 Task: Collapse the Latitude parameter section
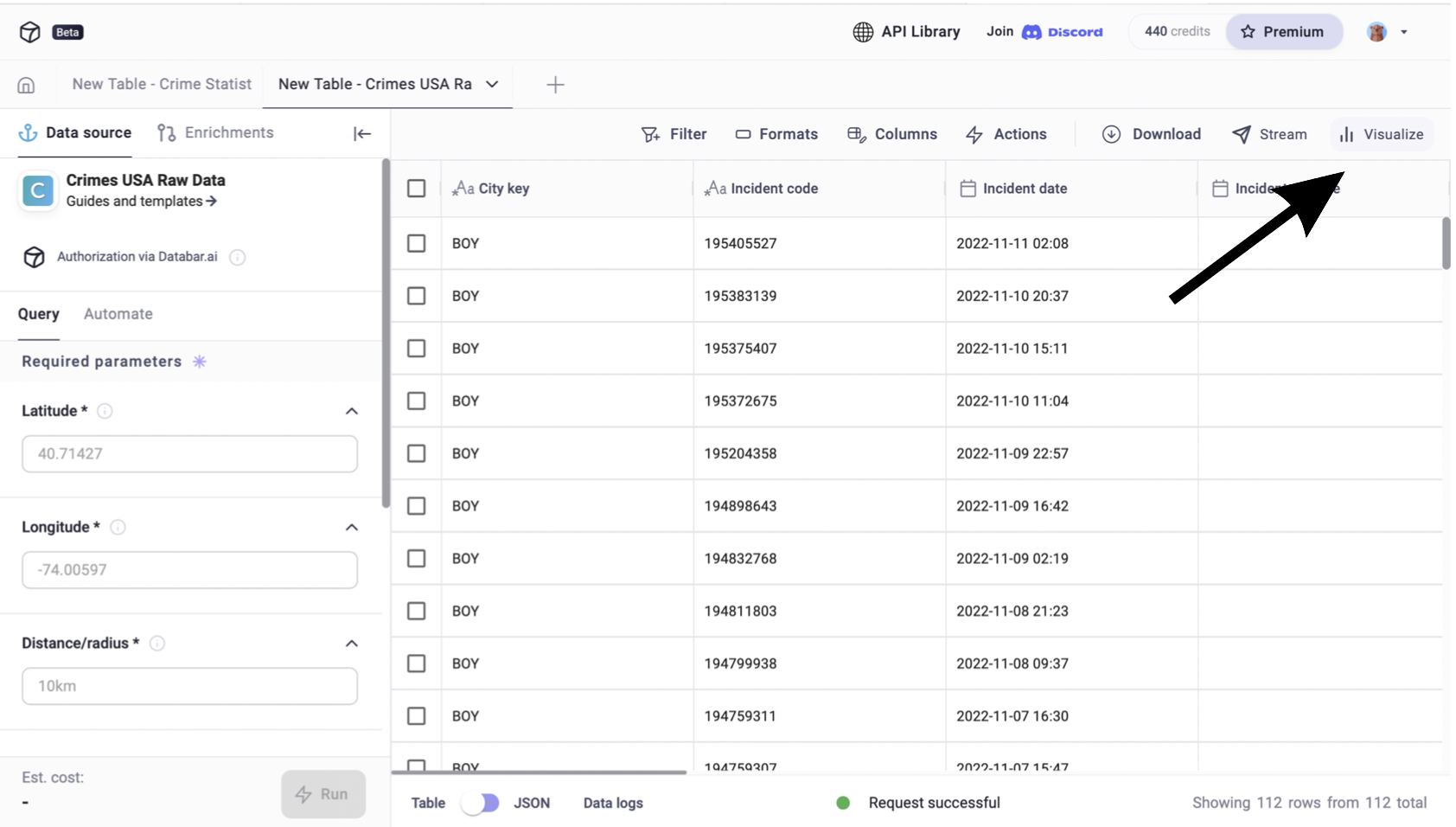352,411
